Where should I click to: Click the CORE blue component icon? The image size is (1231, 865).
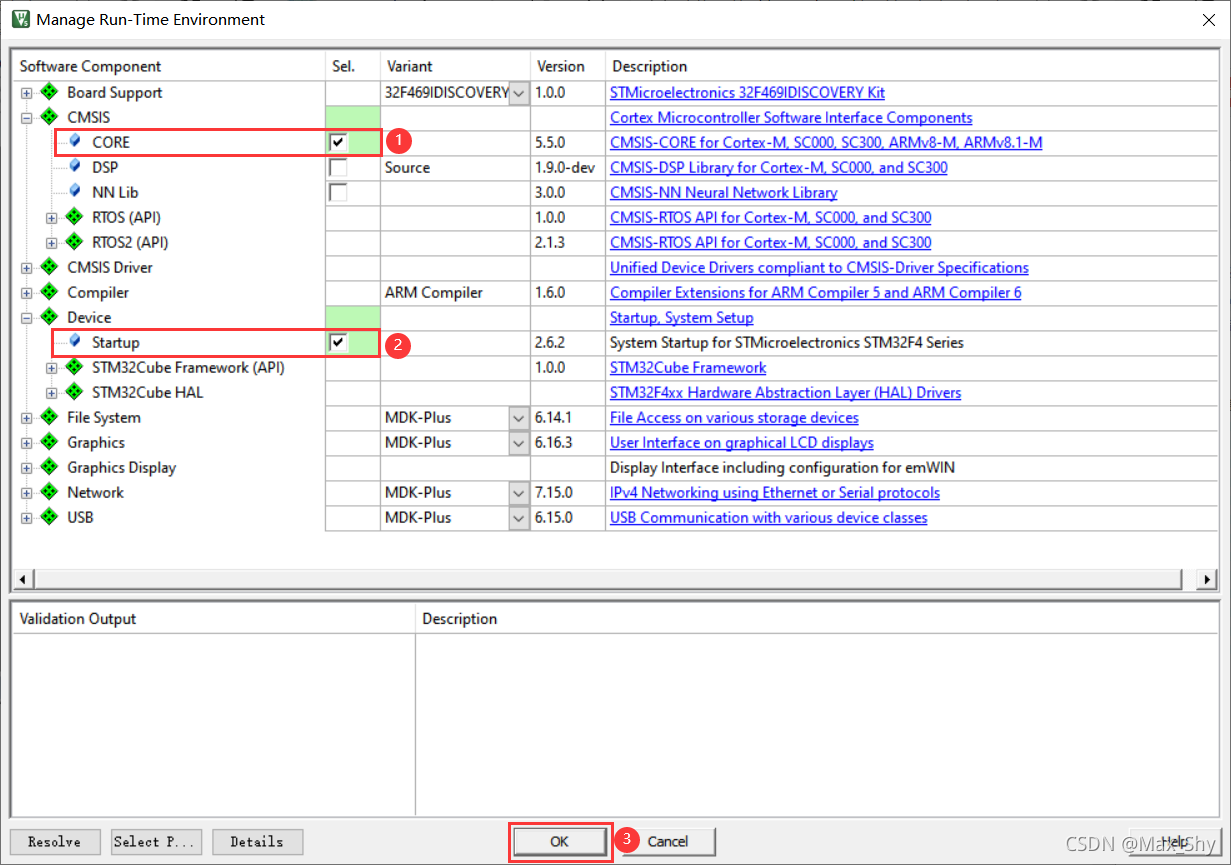coord(74,142)
